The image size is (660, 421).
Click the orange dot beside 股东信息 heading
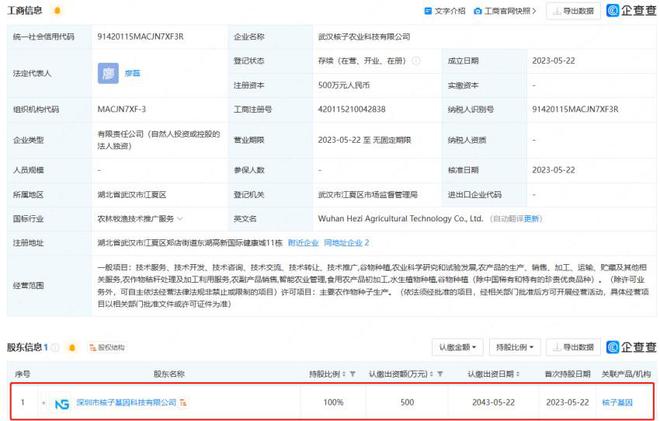pyautogui.click(x=72, y=347)
